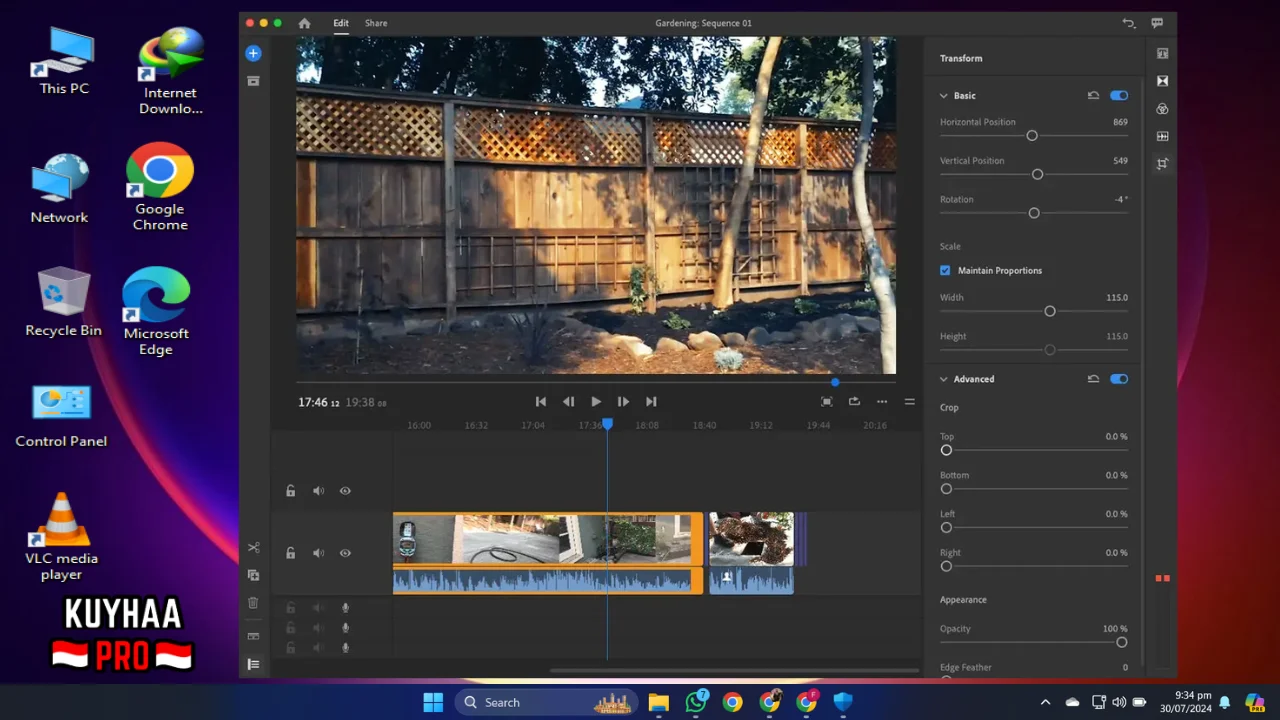1280x720 pixels.
Task: Uncheck the Maintain Proportions checkbox
Action: tap(945, 271)
